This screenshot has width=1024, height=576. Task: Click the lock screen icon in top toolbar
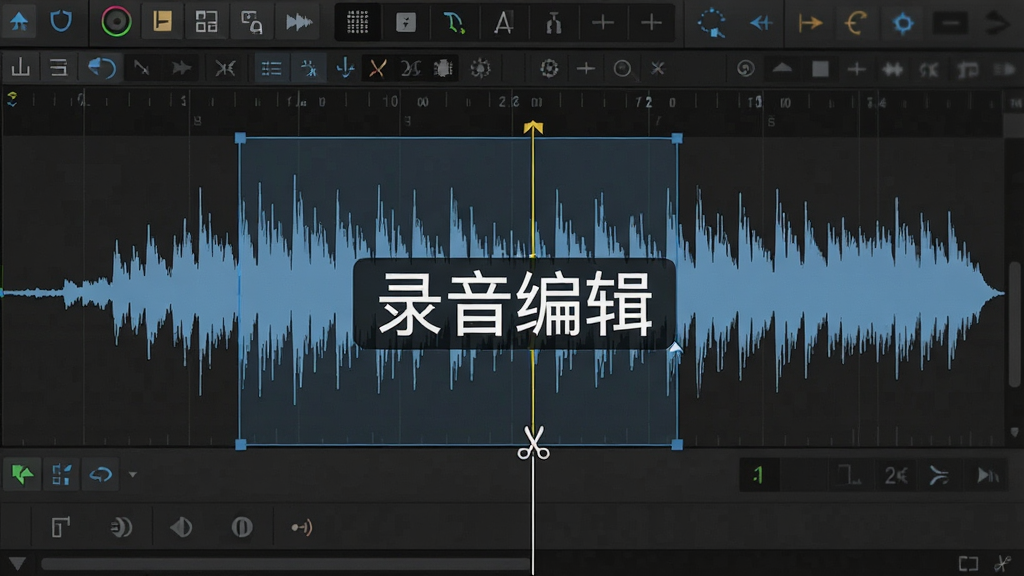tap(251, 22)
